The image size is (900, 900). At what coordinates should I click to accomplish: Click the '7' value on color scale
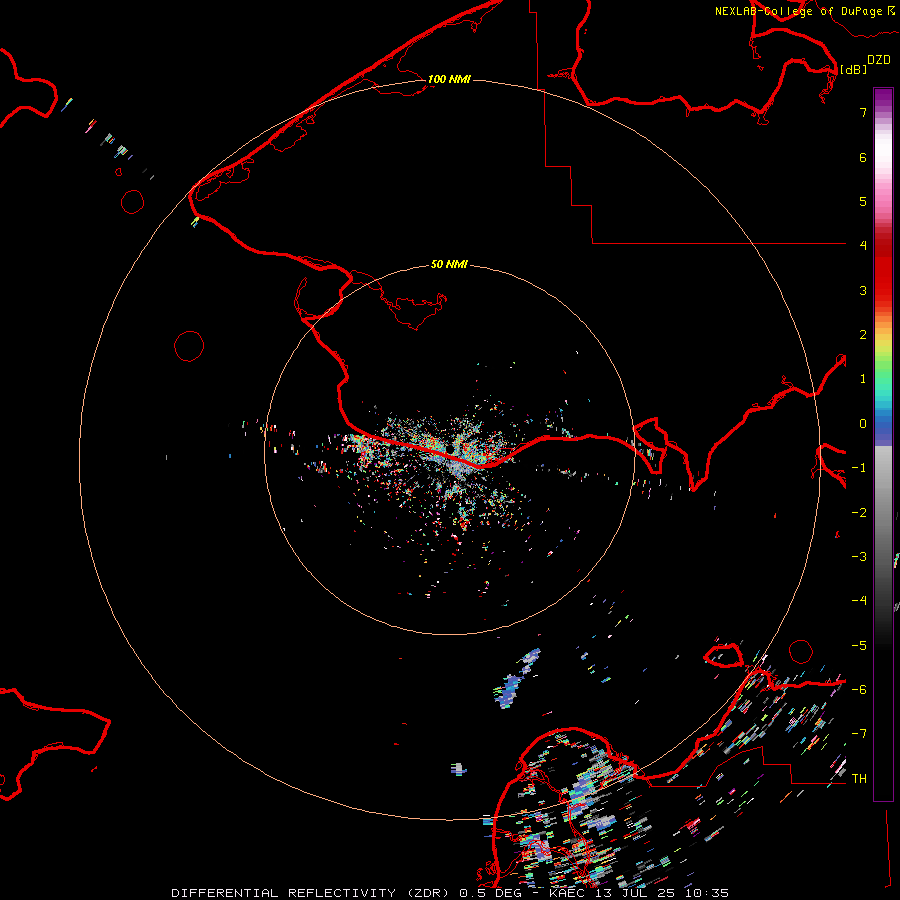(x=863, y=112)
